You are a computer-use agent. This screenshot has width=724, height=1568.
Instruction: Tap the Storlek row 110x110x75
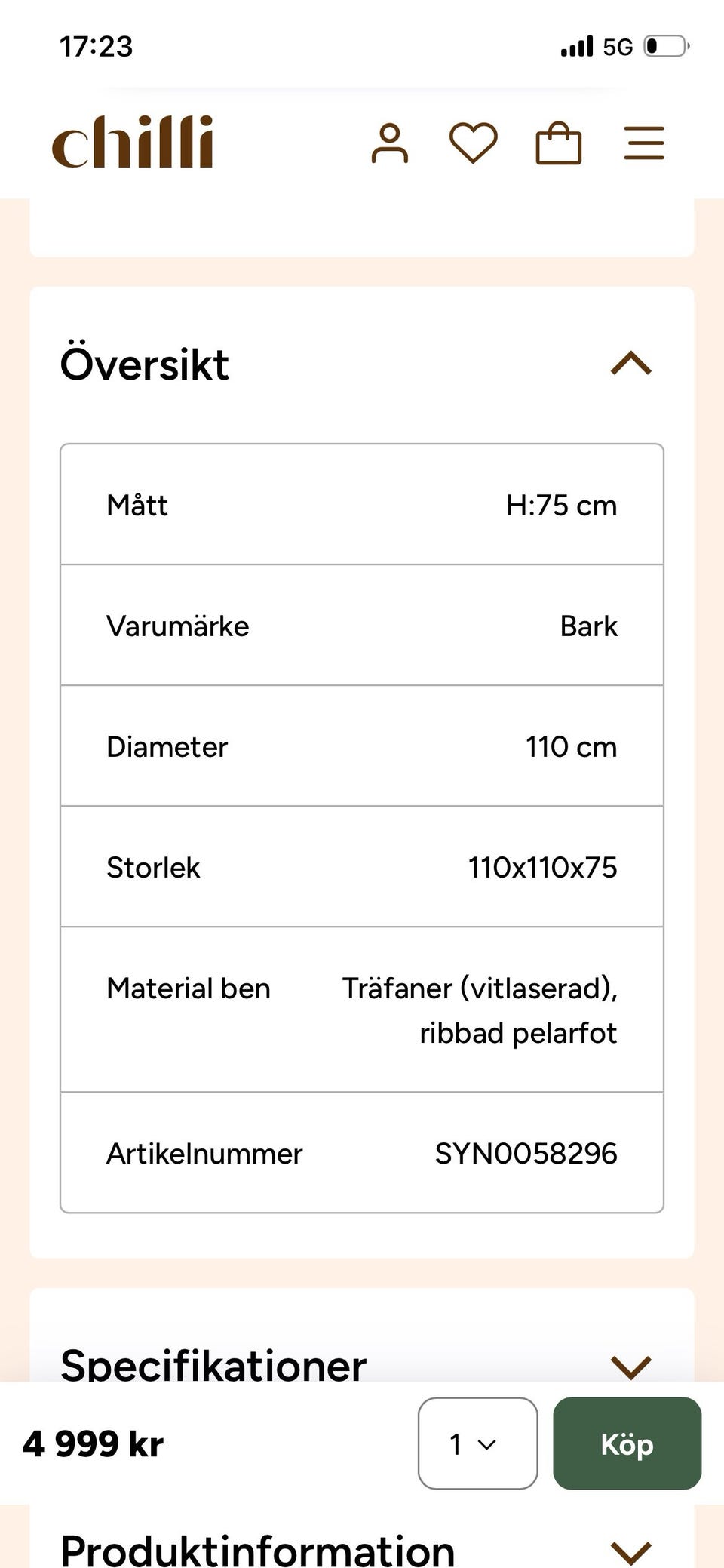click(362, 867)
